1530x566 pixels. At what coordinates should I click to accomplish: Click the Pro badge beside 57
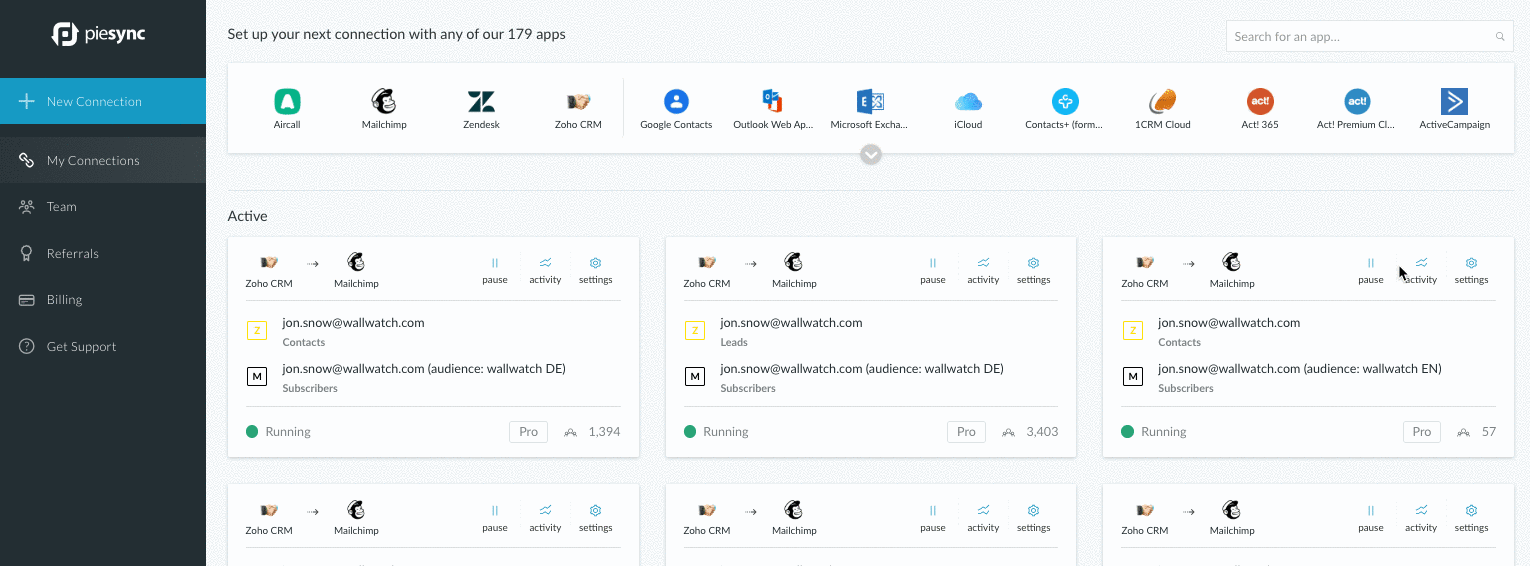point(1422,432)
